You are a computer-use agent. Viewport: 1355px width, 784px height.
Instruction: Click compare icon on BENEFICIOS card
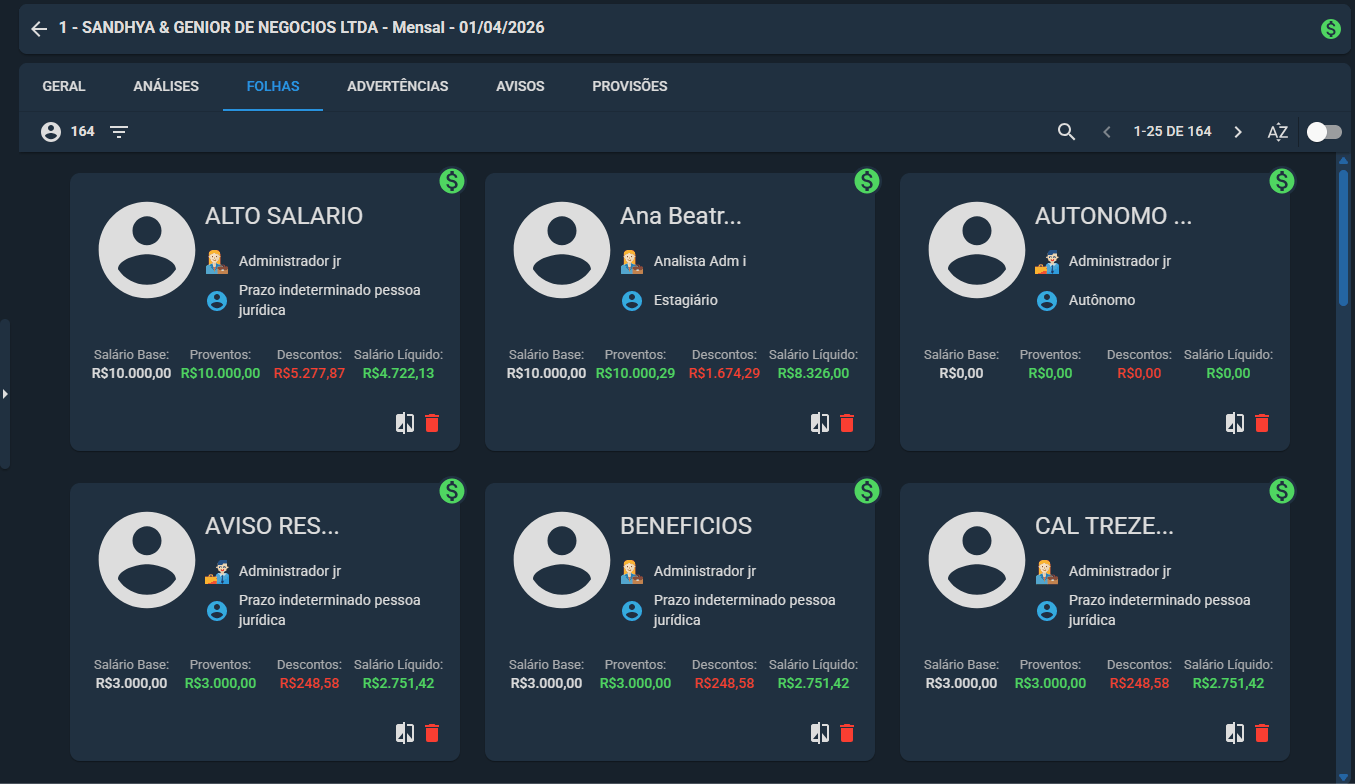[820, 733]
